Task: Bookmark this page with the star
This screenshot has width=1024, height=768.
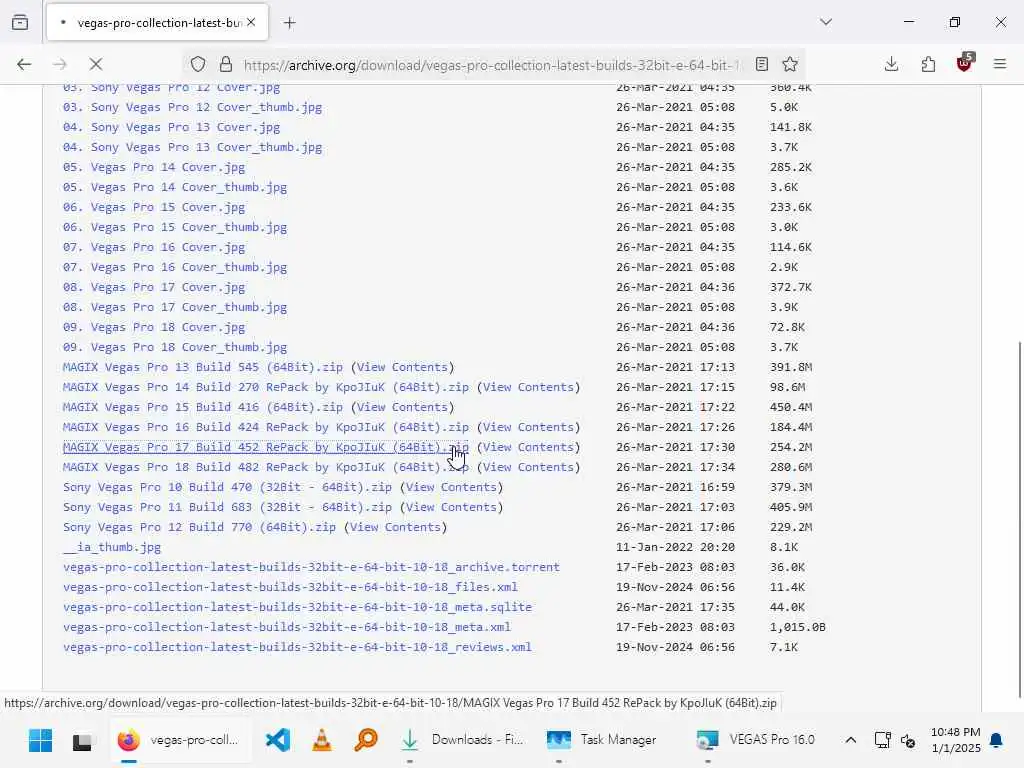Action: [790, 64]
